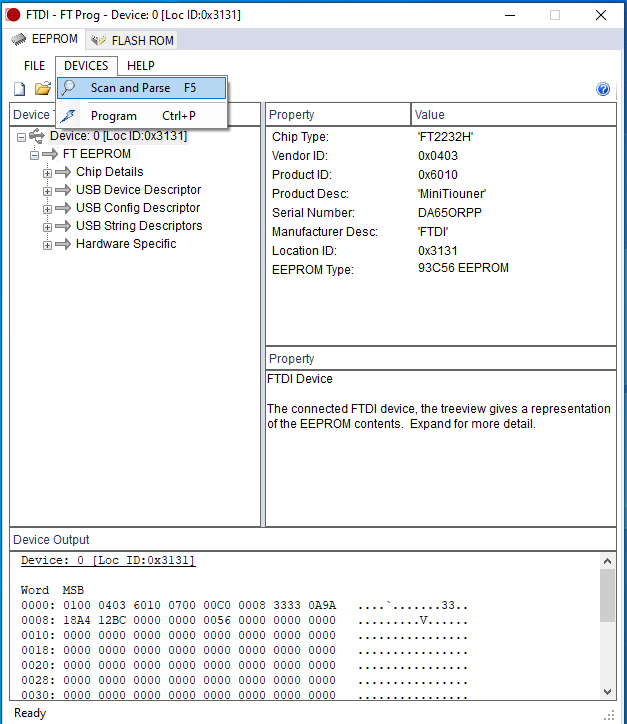Click the Product ID value 0x6010

(x=438, y=175)
